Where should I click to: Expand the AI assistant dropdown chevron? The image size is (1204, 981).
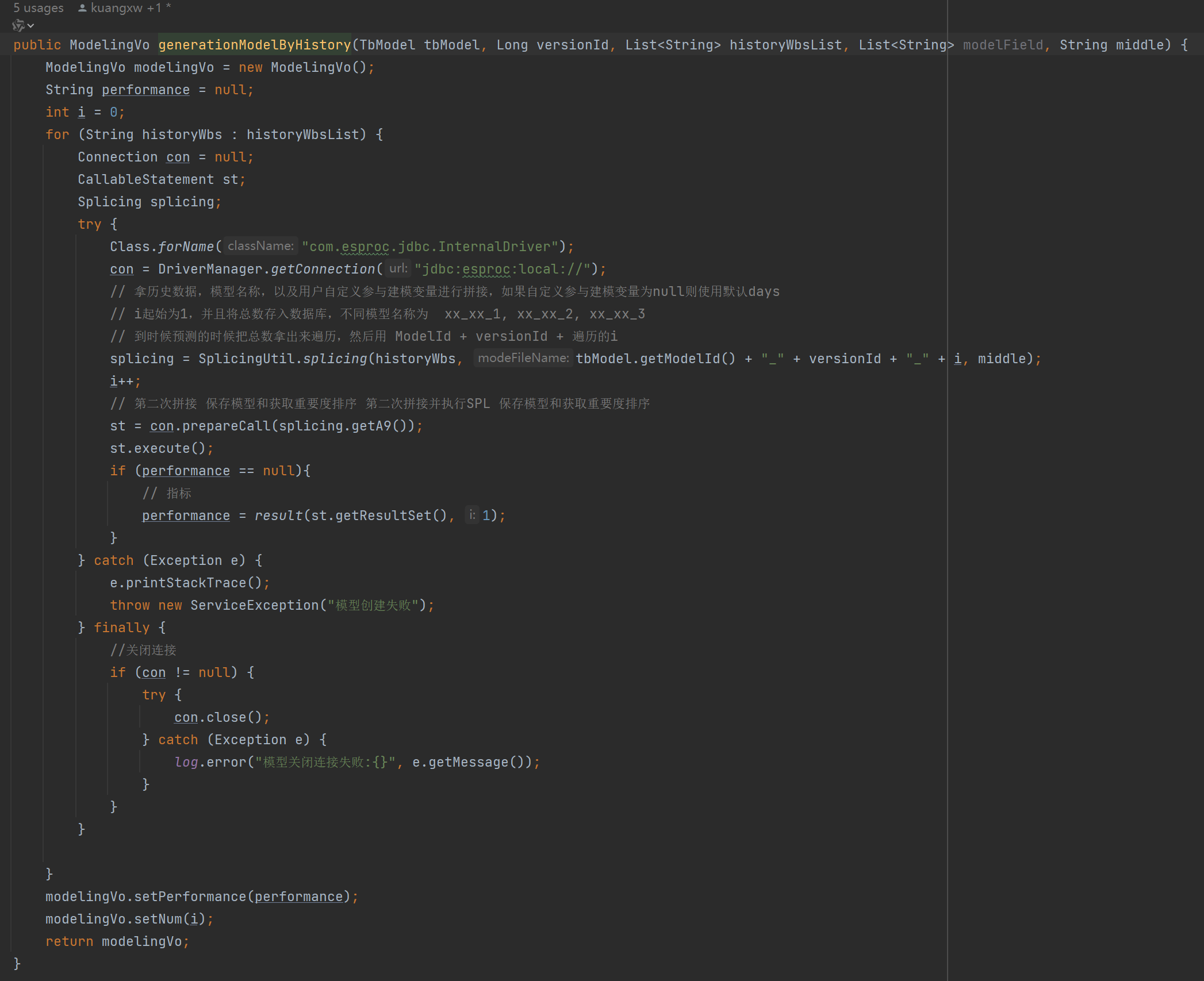click(x=31, y=26)
